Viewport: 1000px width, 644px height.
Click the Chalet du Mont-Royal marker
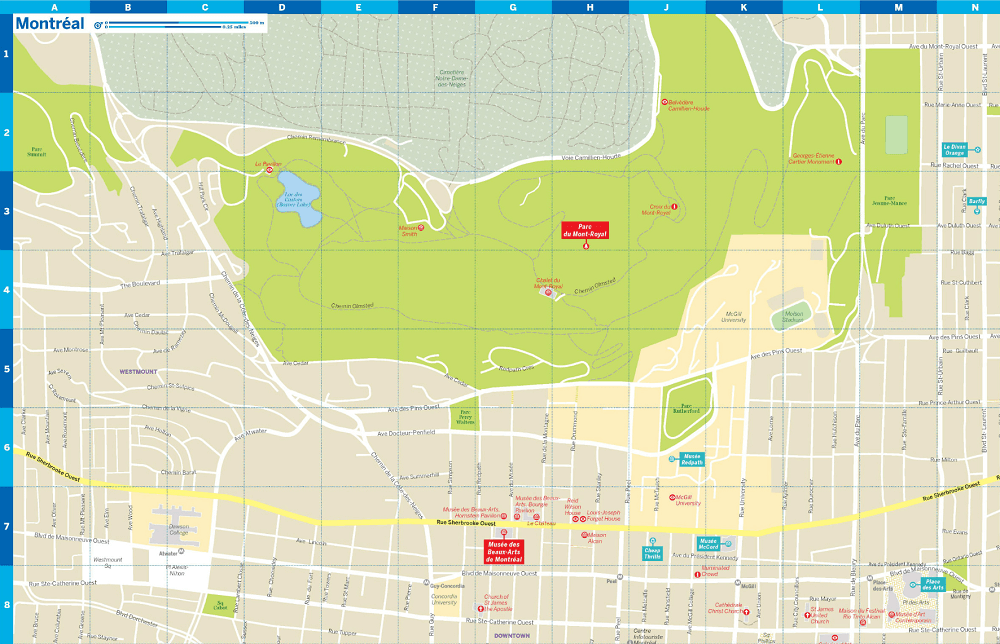point(547,292)
